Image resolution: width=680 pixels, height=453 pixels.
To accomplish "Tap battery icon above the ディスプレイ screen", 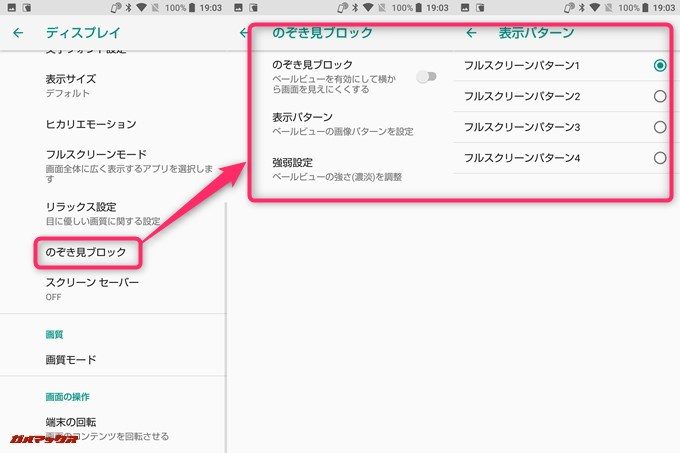I will point(192,8).
